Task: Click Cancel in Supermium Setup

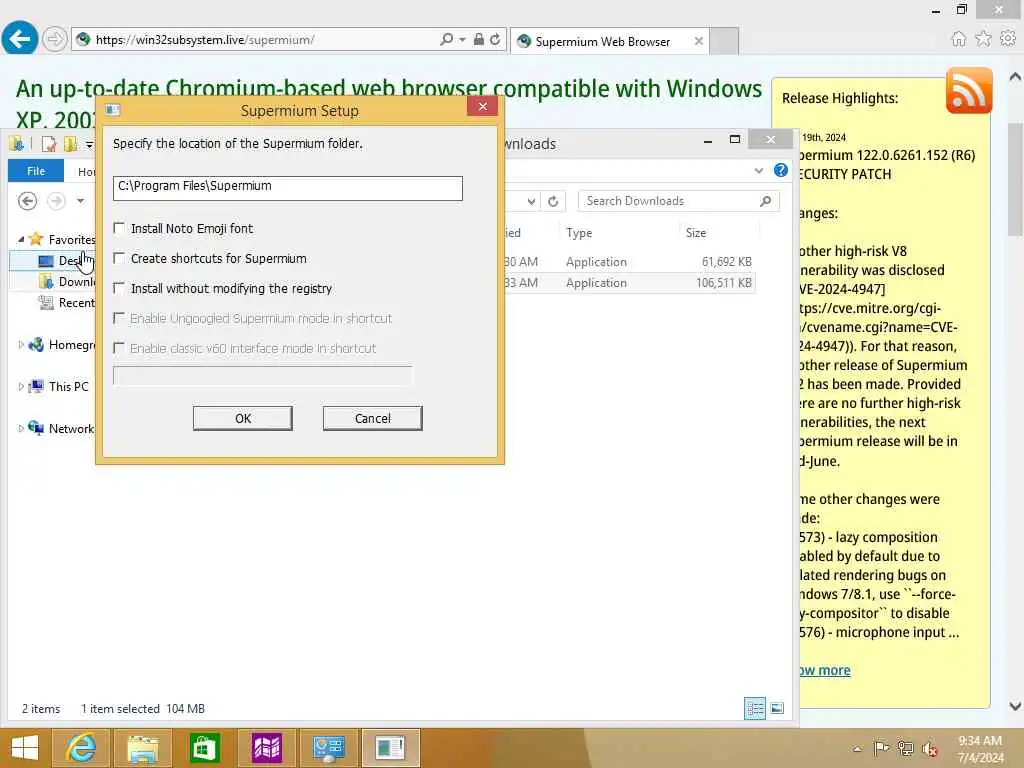Action: point(372,418)
